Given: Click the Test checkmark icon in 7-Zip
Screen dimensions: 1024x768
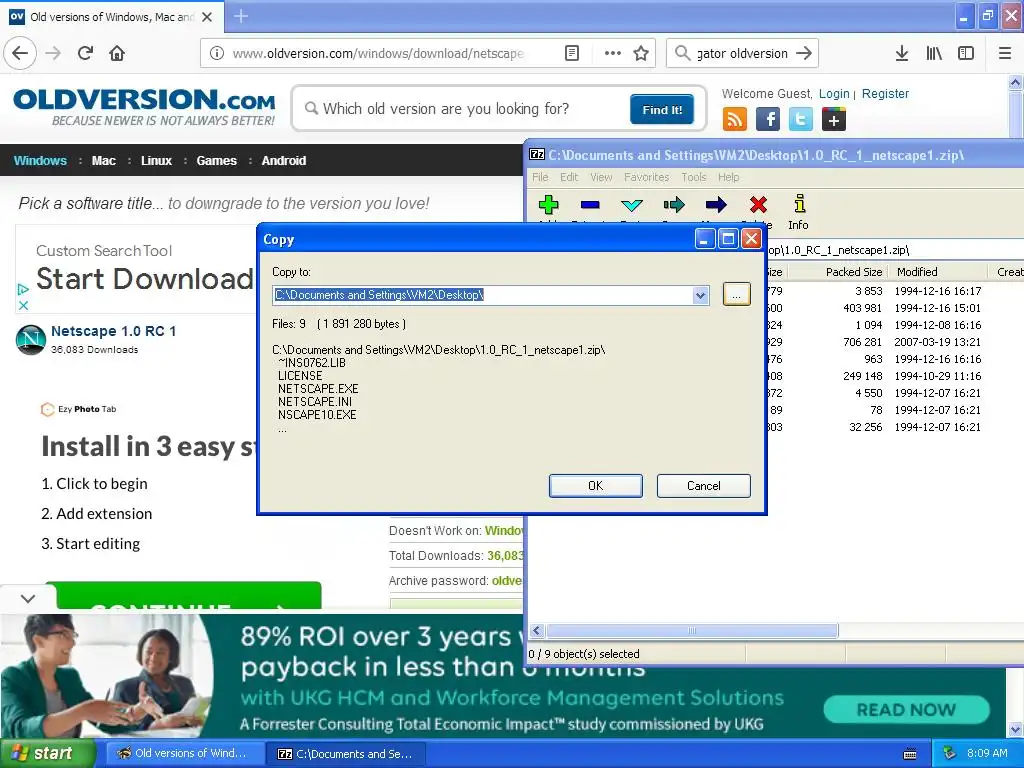Looking at the screenshot, I should click(x=632, y=205).
